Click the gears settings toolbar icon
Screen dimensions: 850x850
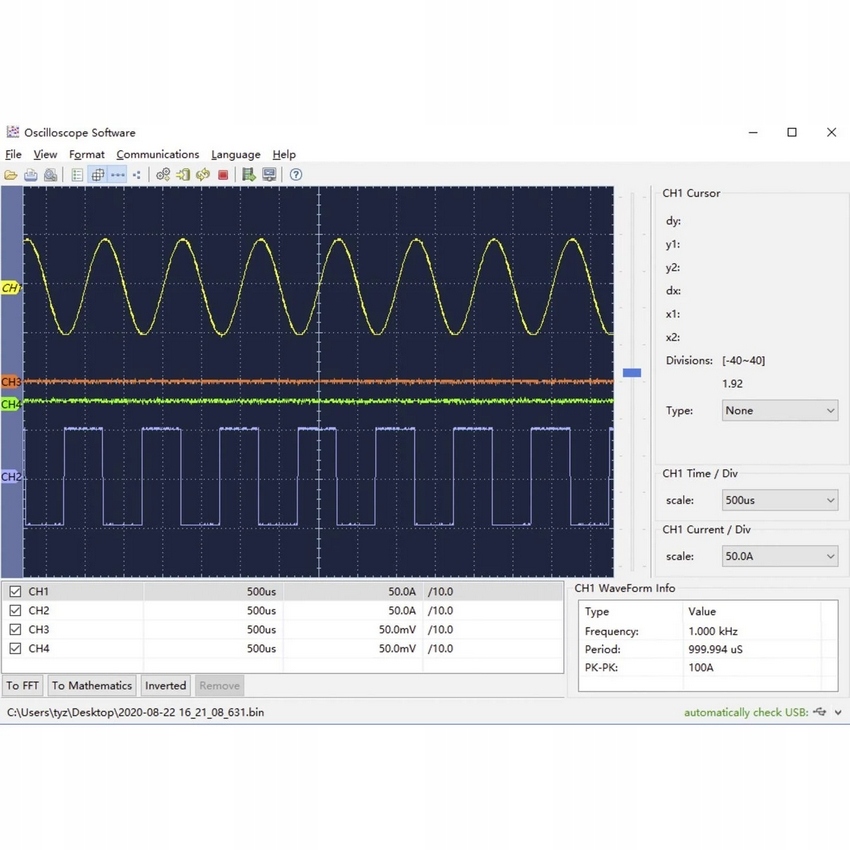coord(163,175)
